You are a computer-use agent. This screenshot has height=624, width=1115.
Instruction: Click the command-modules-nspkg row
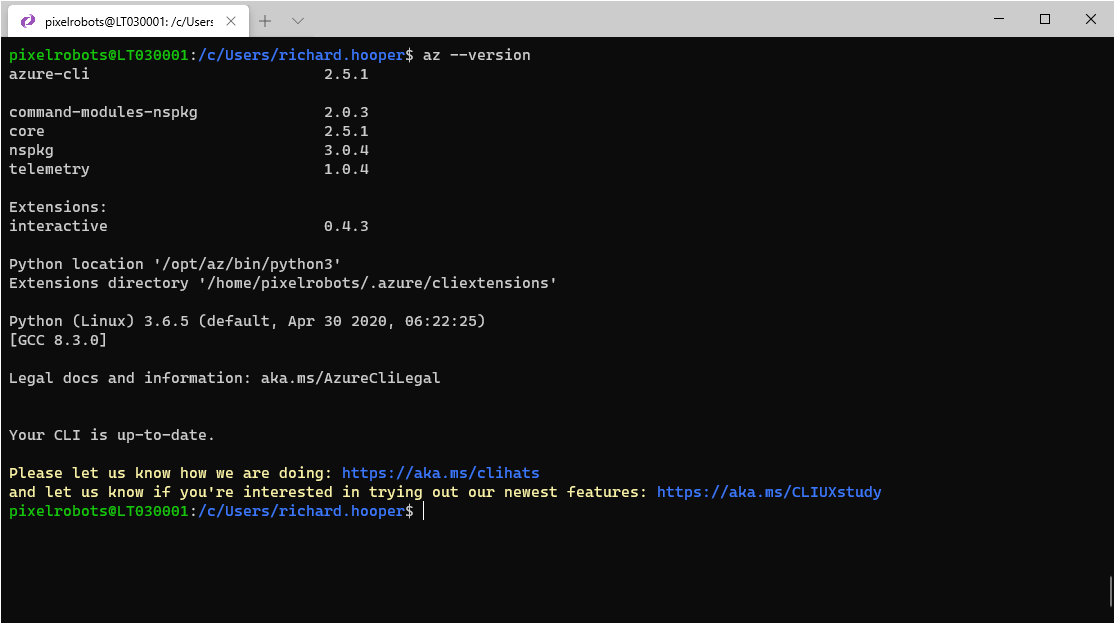[x=188, y=112]
